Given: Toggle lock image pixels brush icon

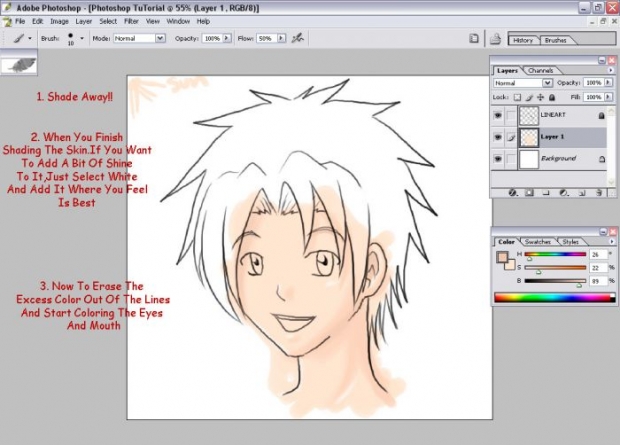Looking at the screenshot, I should [x=529, y=97].
